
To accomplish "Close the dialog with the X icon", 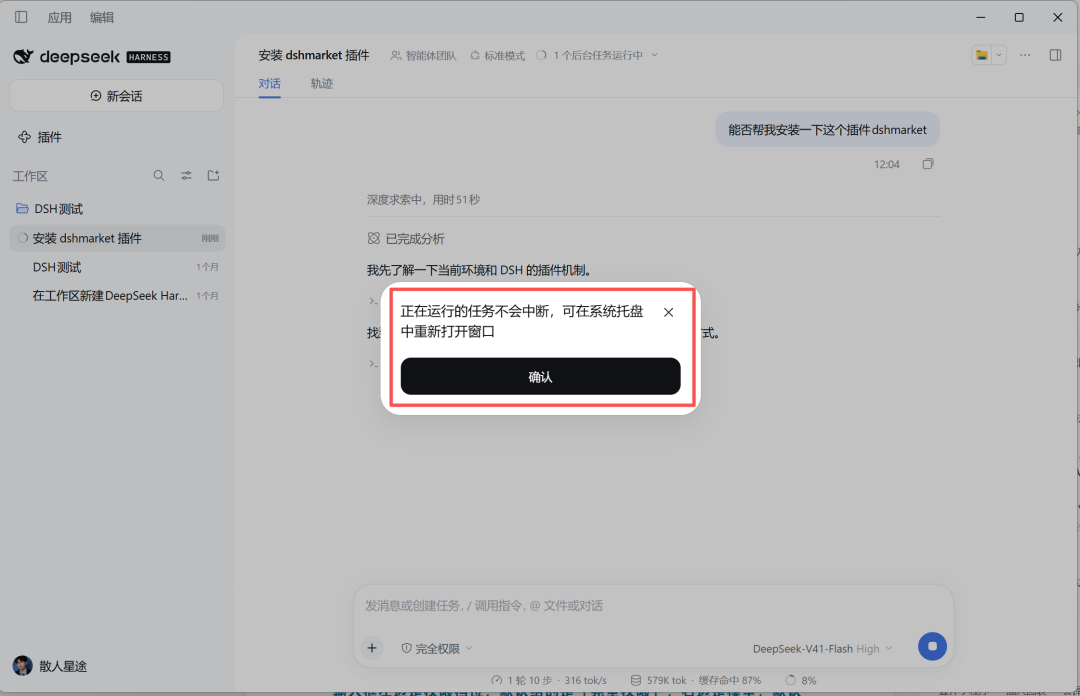I will 668,312.
